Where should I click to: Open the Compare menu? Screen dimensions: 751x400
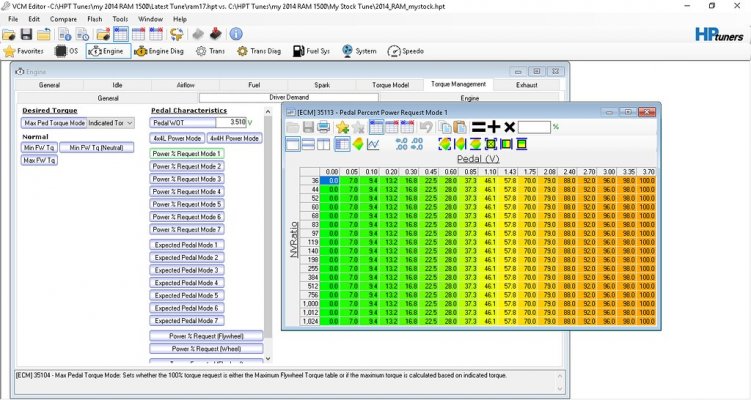[63, 19]
